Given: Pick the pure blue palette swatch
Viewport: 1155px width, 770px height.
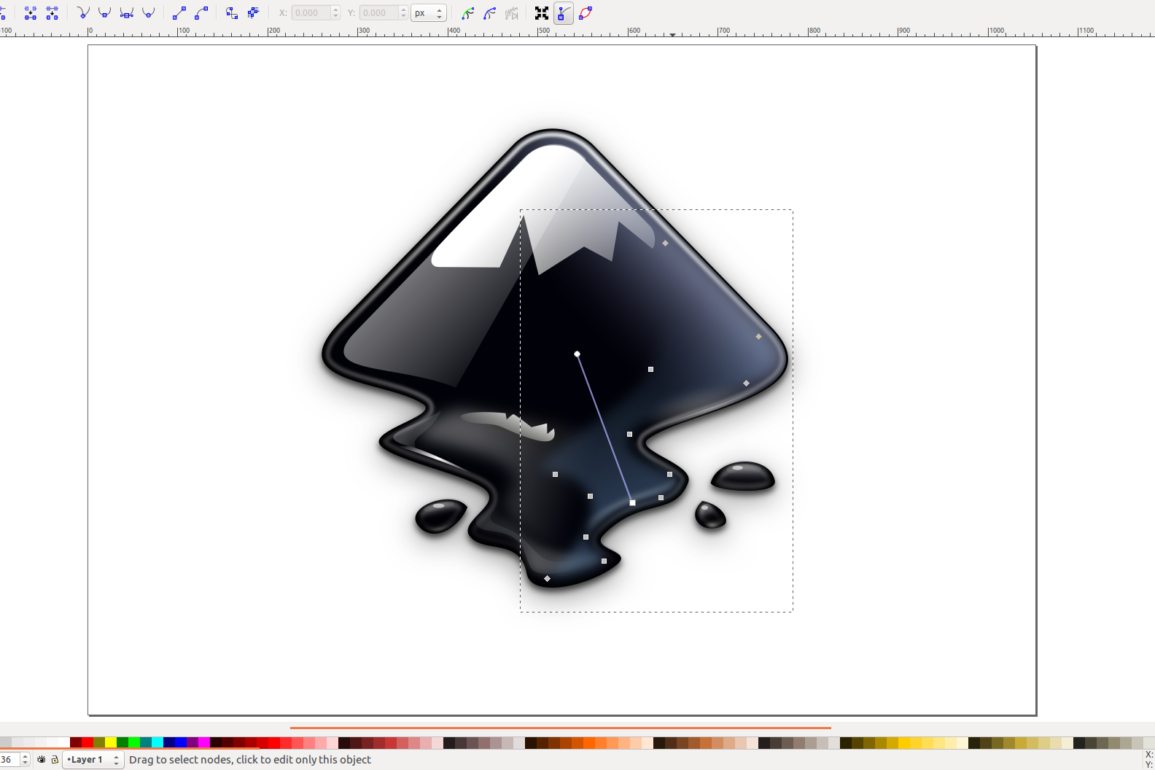Looking at the screenshot, I should tap(180, 742).
